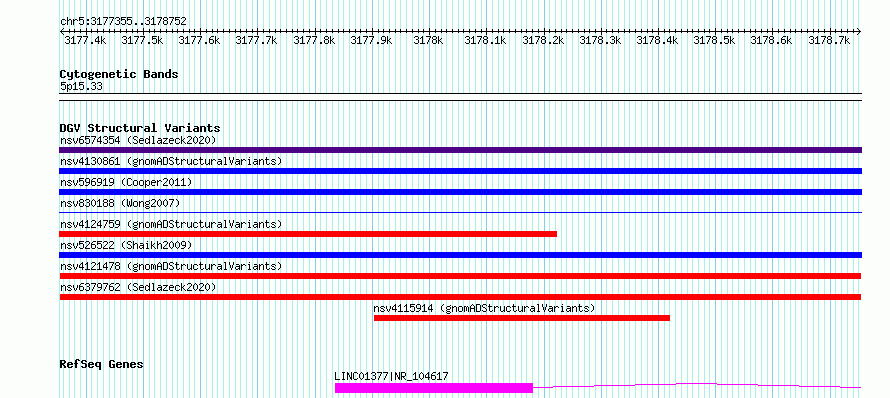Open the nsv6379762 (Sedlazeck2020) variant label
This screenshot has height=398, width=890.
coord(138,287)
